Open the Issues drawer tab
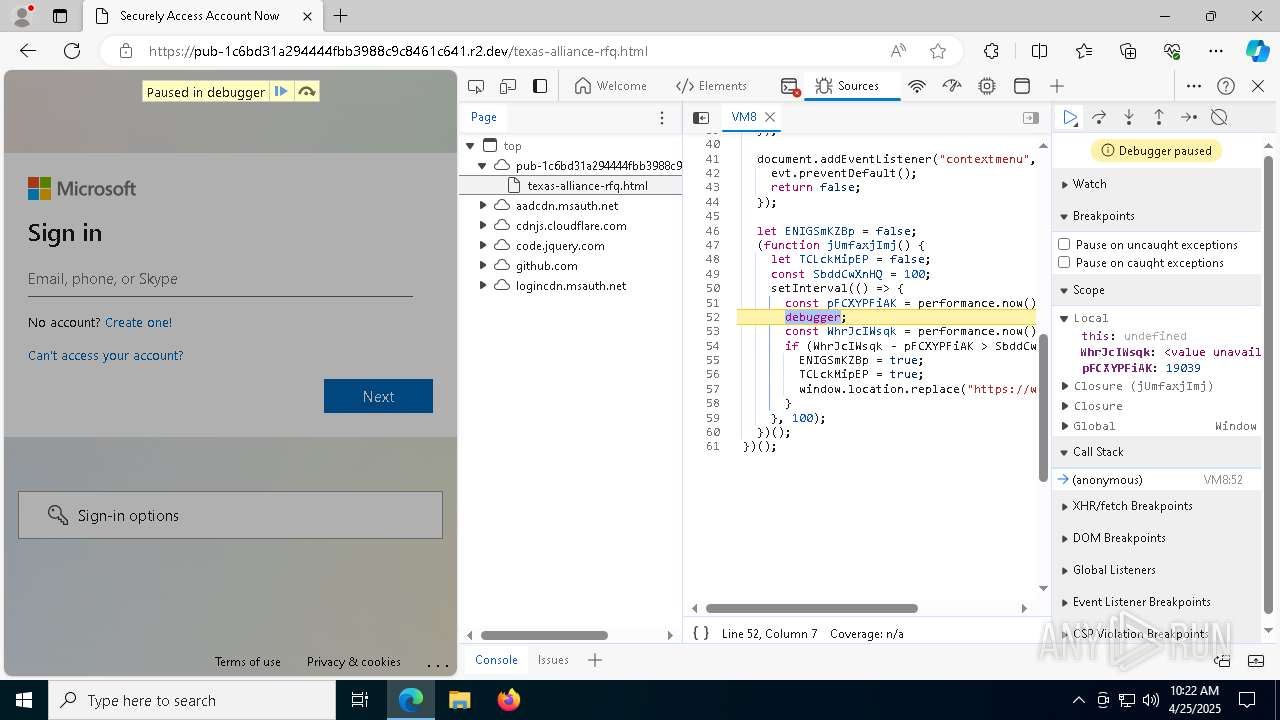1280x720 pixels. point(553,660)
